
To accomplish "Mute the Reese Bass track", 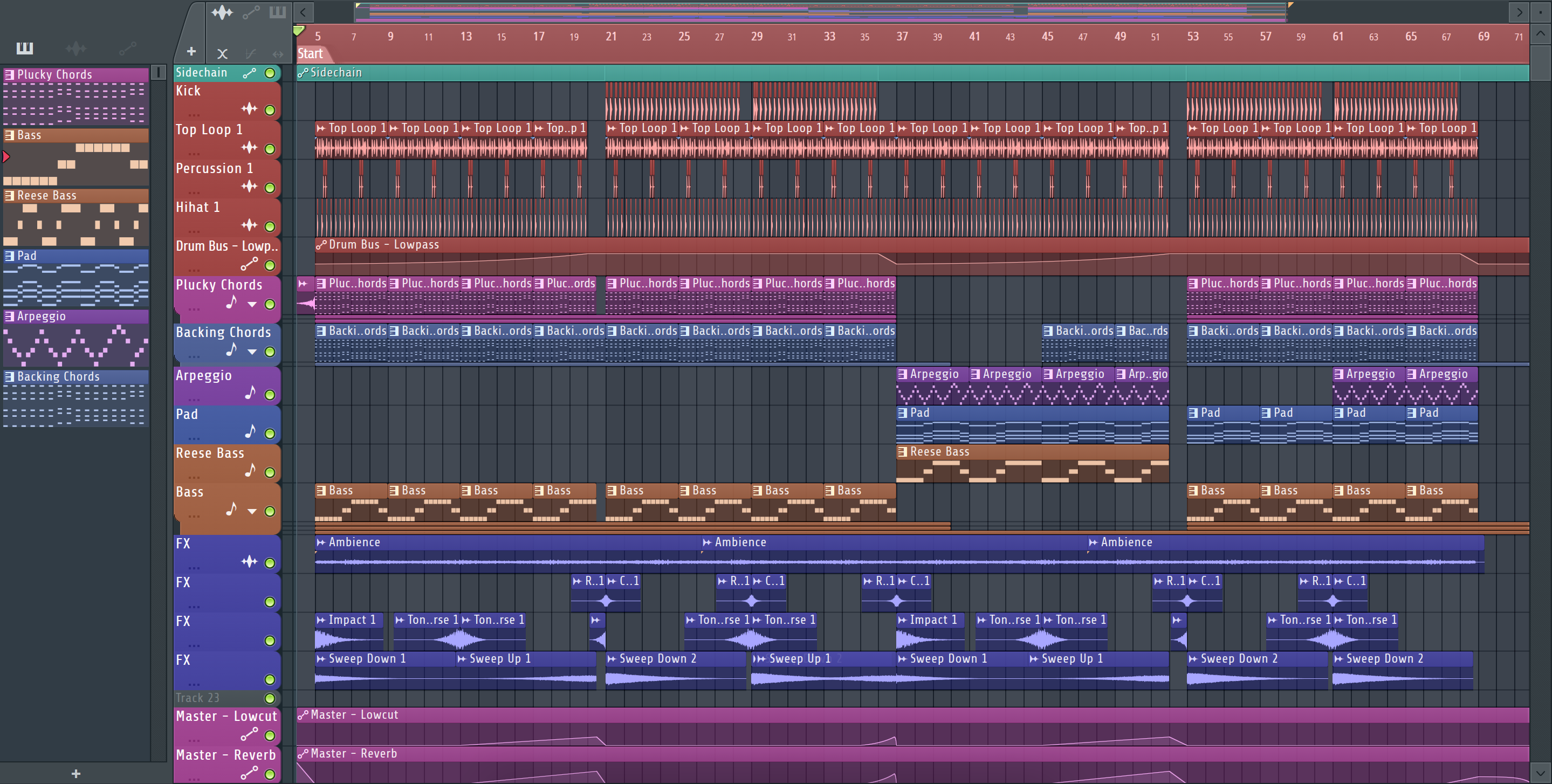I will point(270,472).
